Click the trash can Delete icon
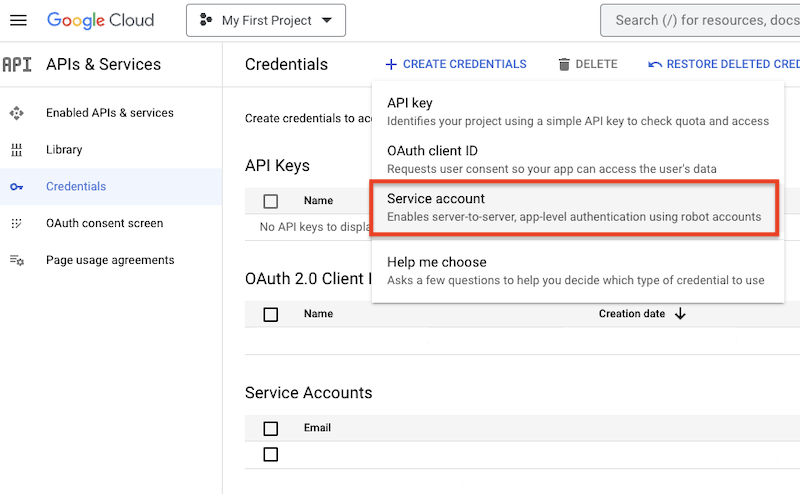Image resolution: width=800 pixels, height=494 pixels. pyautogui.click(x=564, y=64)
